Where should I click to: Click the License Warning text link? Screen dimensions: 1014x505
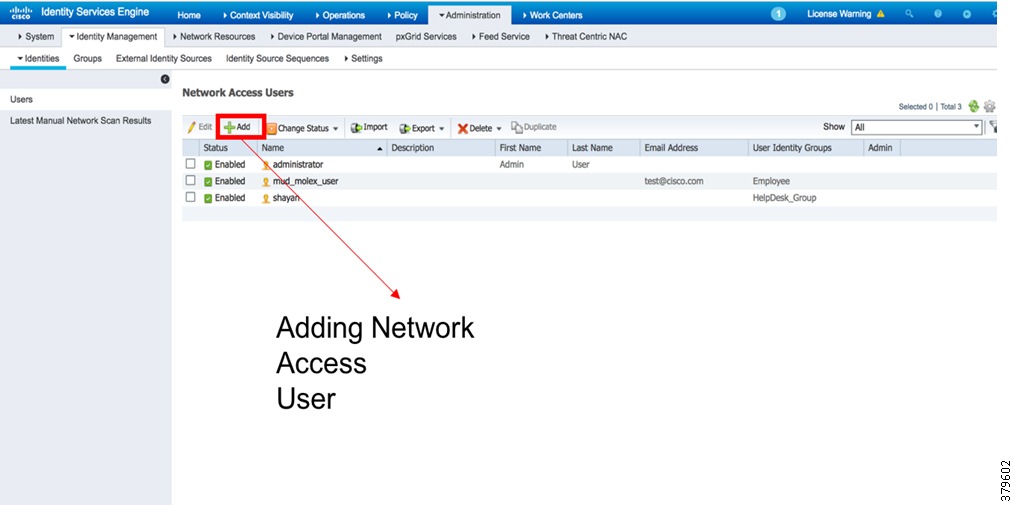click(x=840, y=14)
